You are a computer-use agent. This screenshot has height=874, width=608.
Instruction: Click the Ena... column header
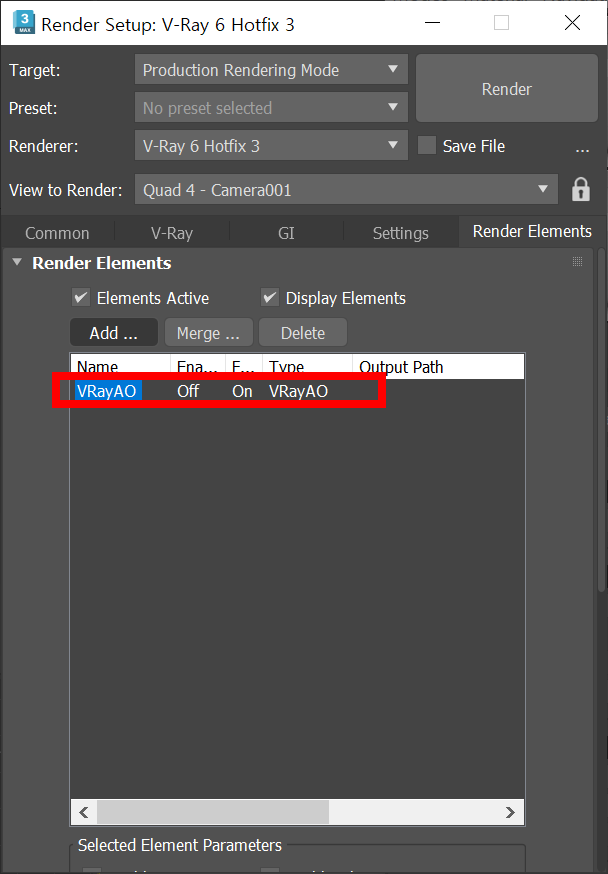(x=198, y=366)
